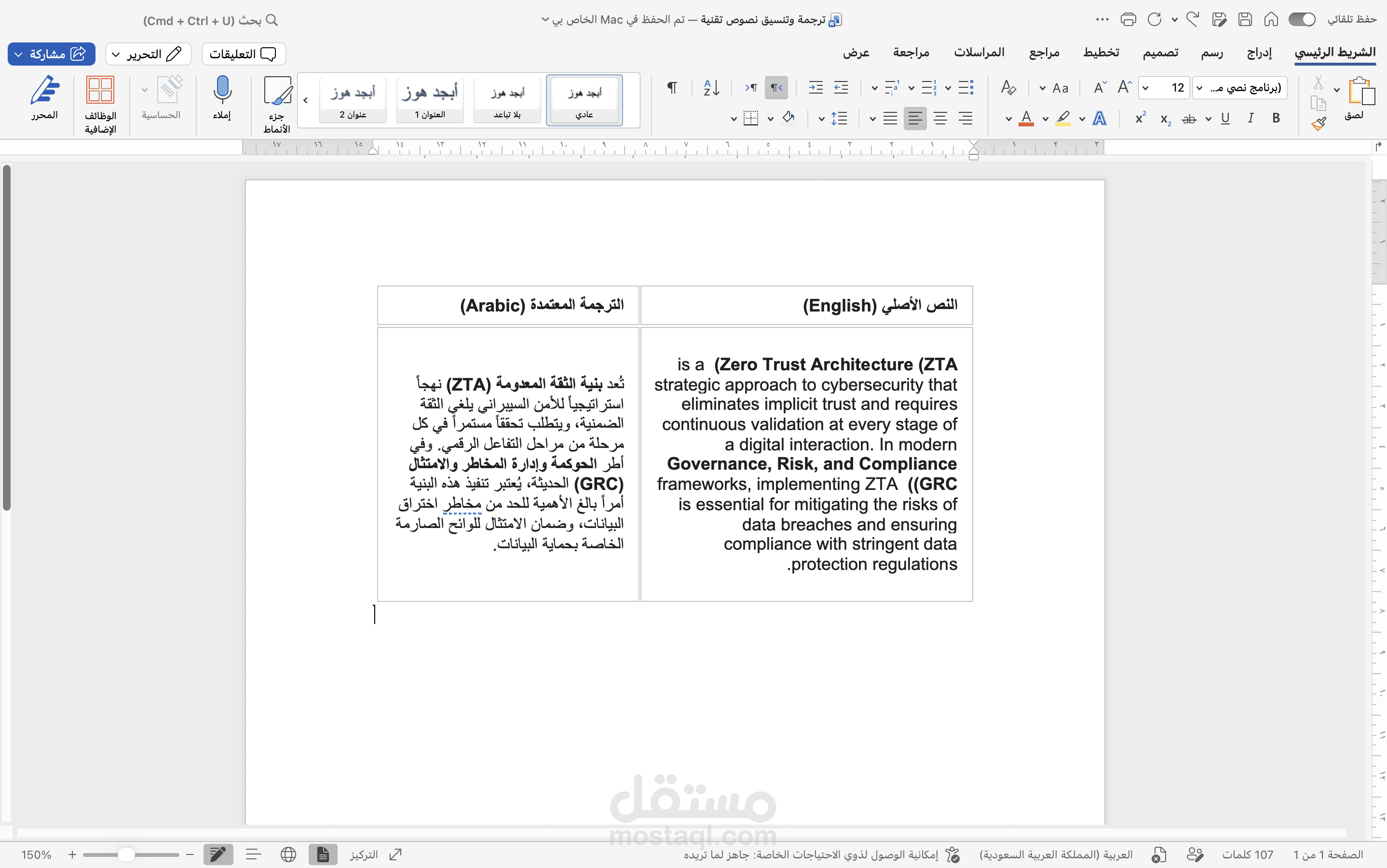1387x868 pixels.
Task: Click the word count 107 كلمات
Action: tap(1248, 855)
